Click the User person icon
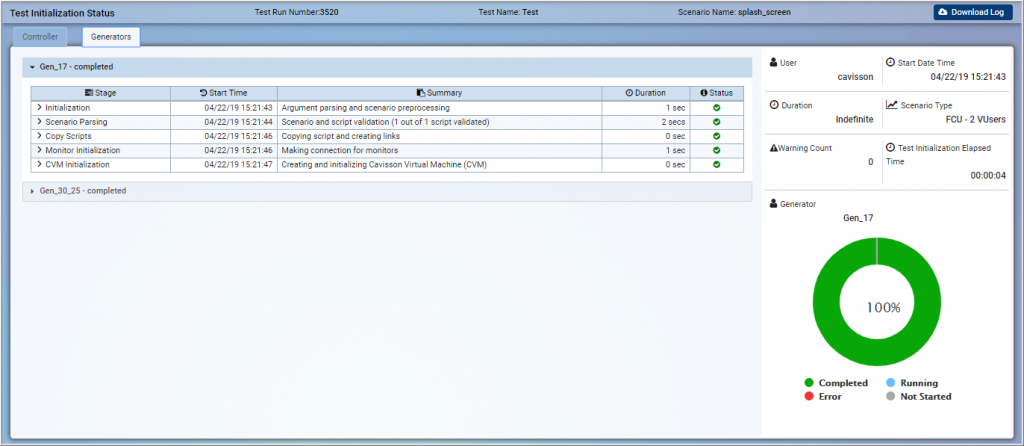The height and width of the screenshot is (446, 1024). (774, 63)
